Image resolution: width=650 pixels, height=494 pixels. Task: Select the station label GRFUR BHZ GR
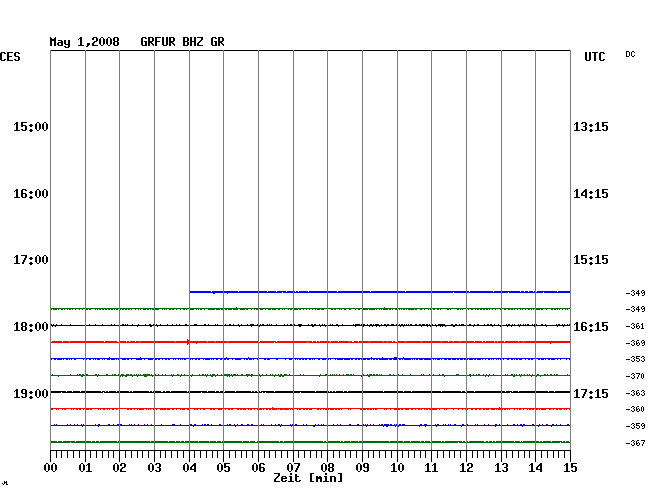coord(182,42)
